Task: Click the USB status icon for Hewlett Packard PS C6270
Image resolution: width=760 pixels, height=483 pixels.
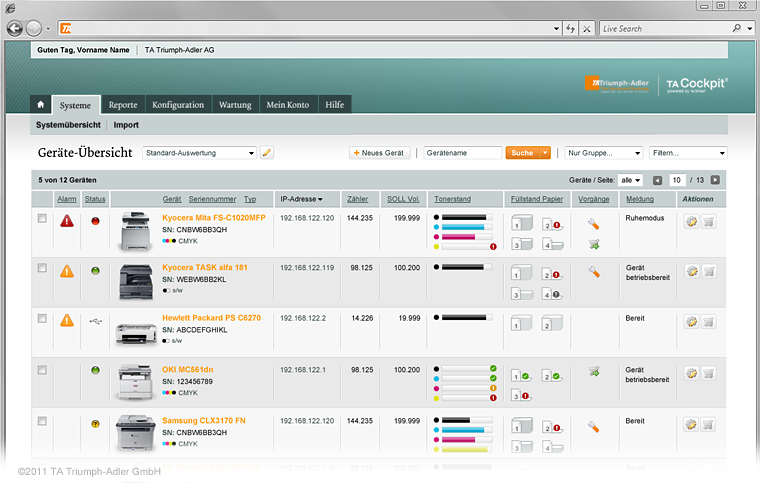Action: coord(95,321)
